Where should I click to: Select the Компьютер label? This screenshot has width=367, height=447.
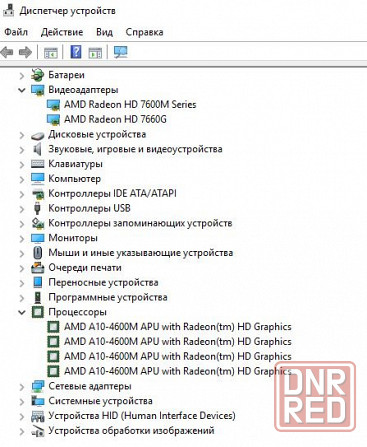coord(74,179)
